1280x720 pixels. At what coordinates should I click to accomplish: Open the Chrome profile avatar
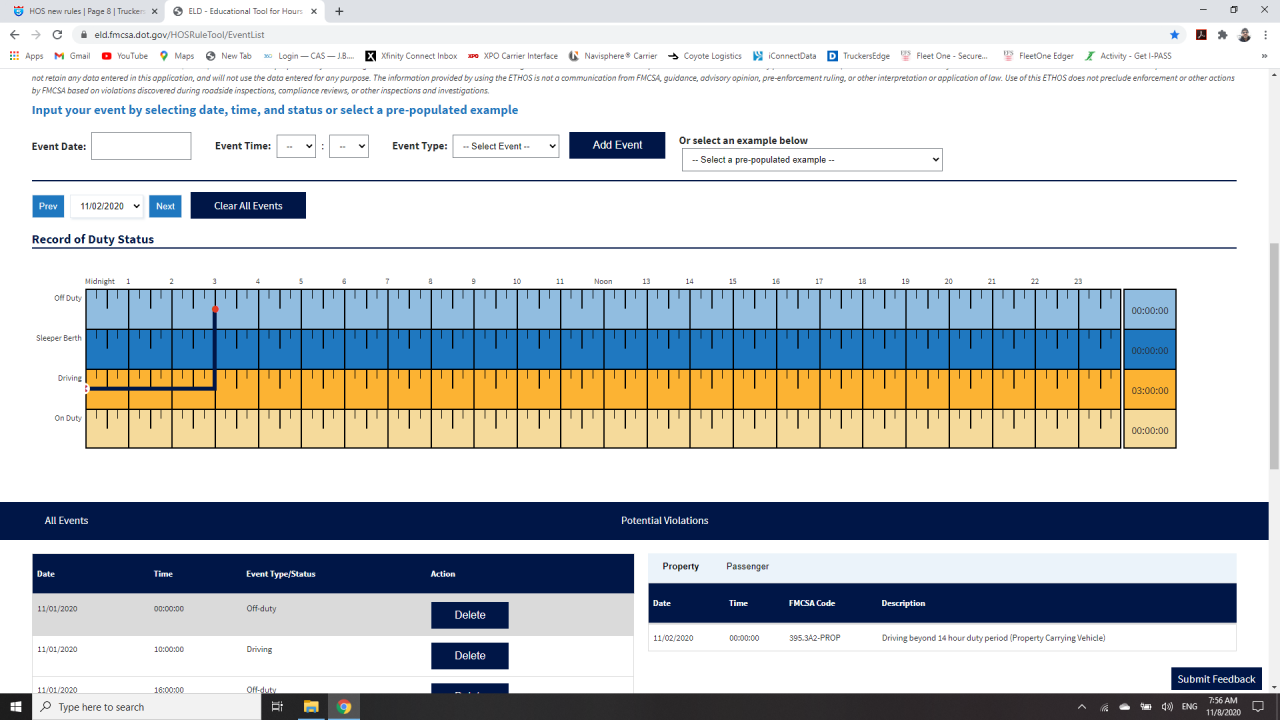[x=1244, y=34]
